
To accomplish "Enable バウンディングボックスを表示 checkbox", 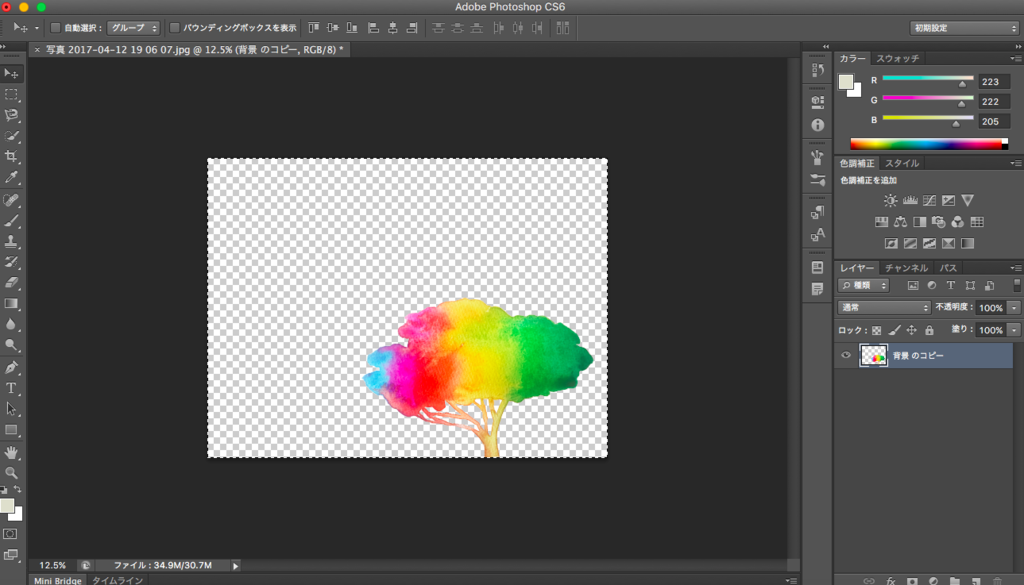I will pos(174,27).
